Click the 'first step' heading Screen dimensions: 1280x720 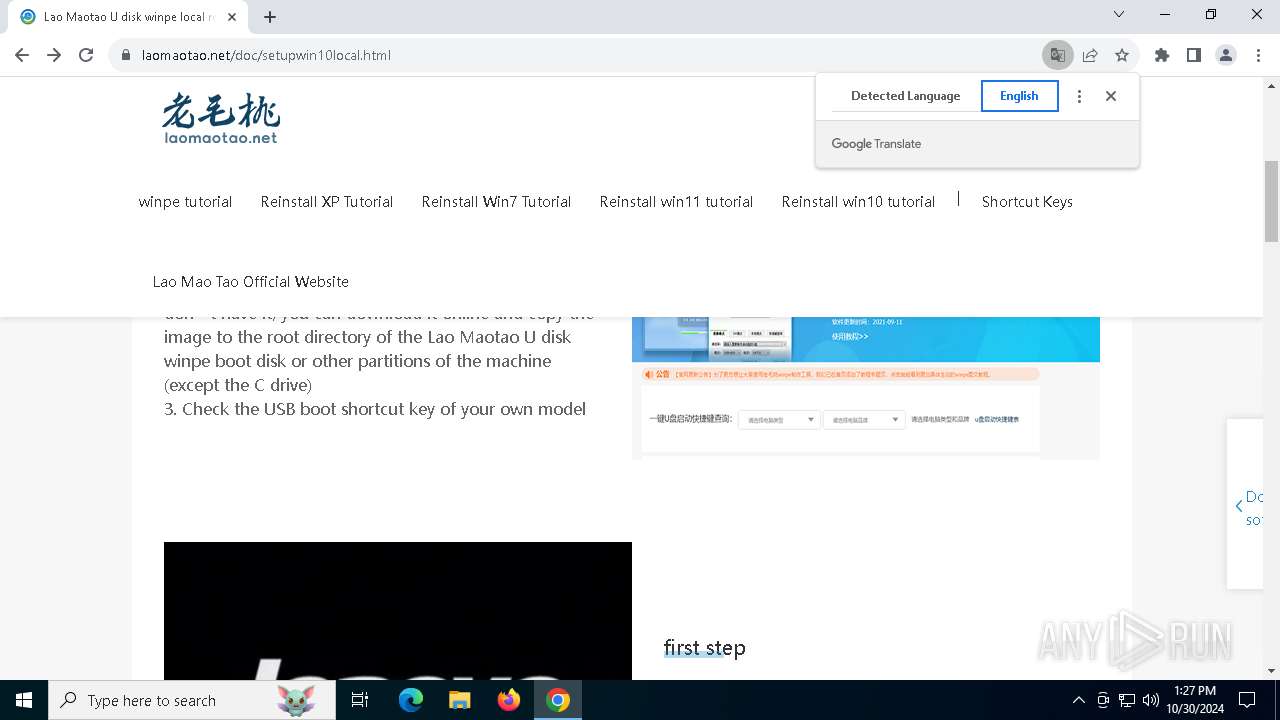pos(705,648)
